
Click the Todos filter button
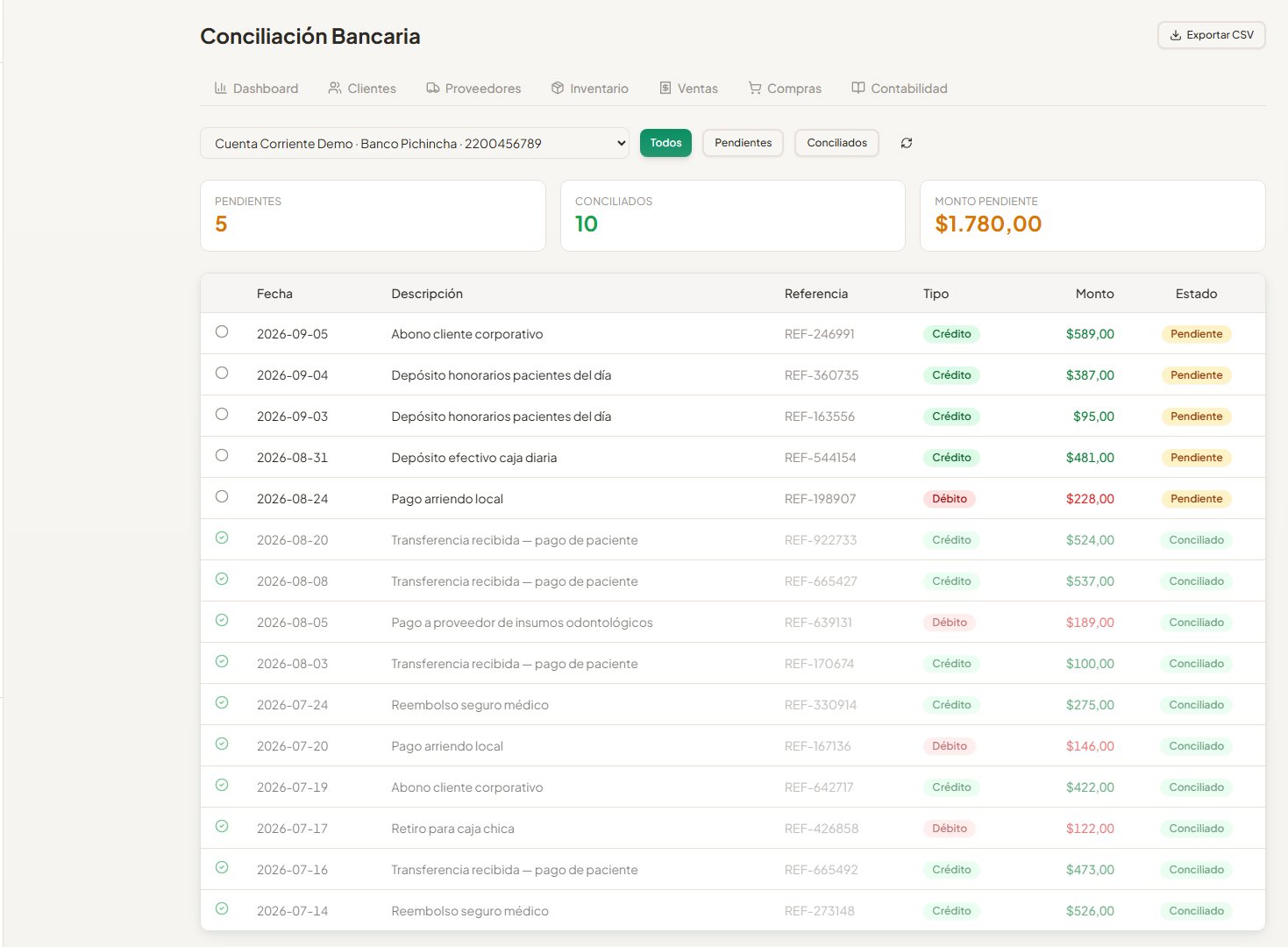665,143
